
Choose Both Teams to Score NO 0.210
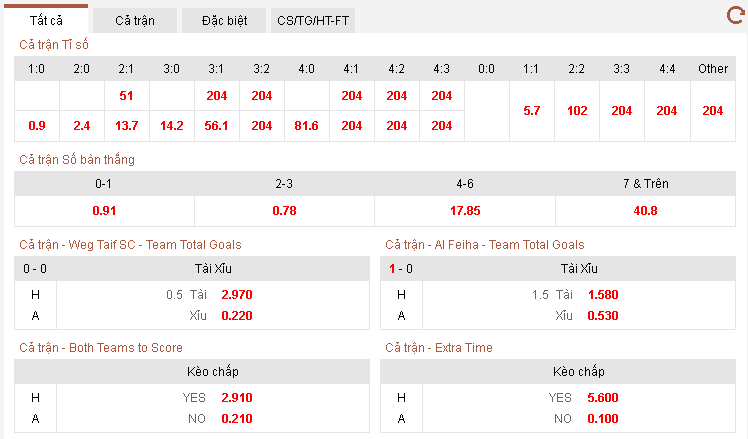[x=236, y=419]
